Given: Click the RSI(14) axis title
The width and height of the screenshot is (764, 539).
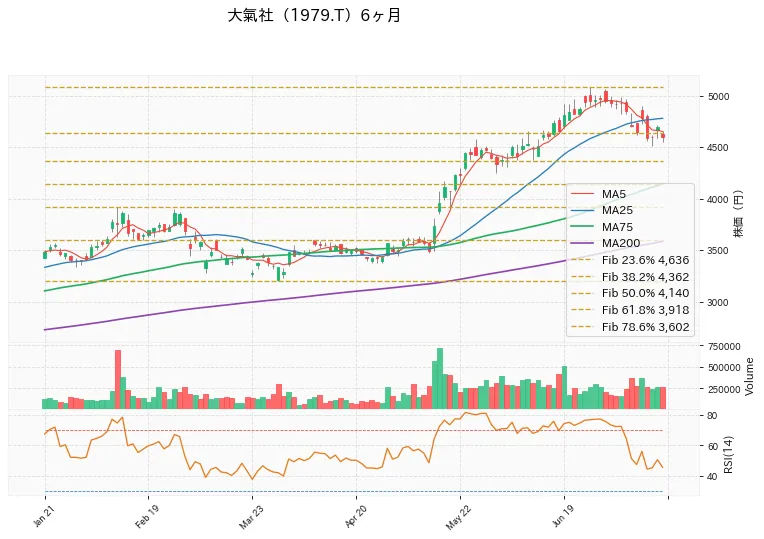Looking at the screenshot, I should (x=728, y=454).
